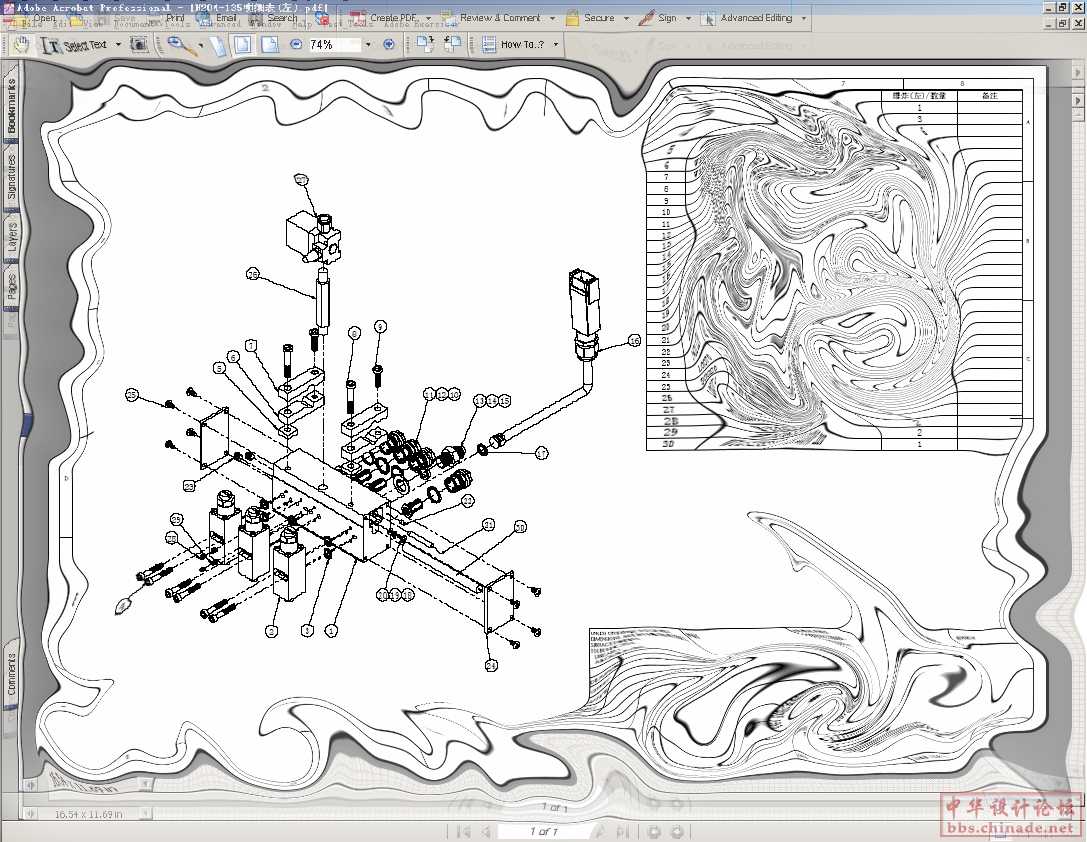Go to first page button

[464, 832]
